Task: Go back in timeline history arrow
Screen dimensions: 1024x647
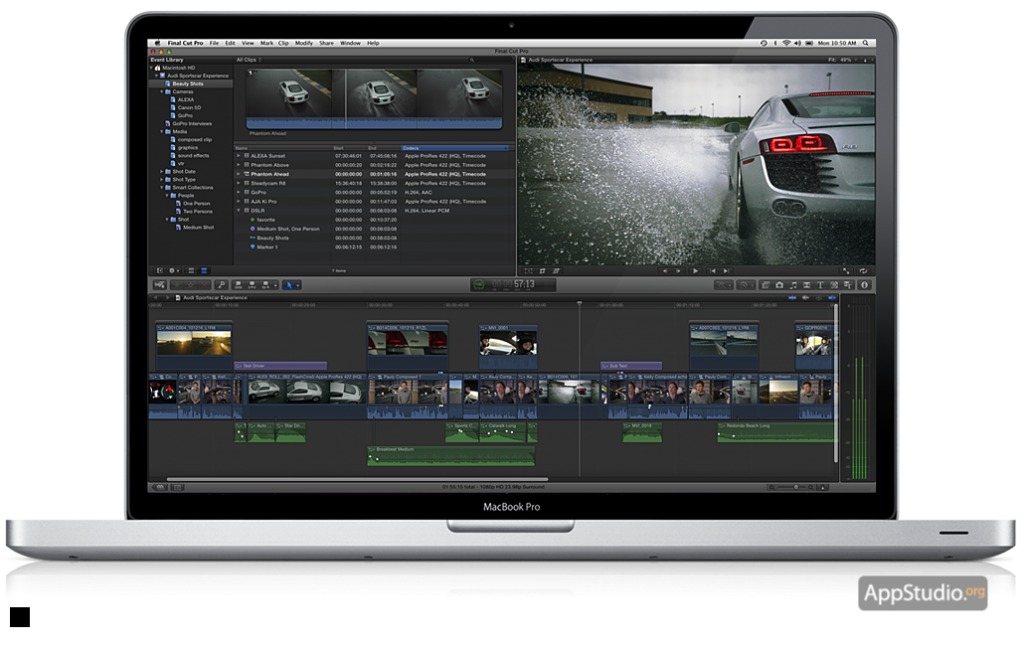Action: (156, 298)
